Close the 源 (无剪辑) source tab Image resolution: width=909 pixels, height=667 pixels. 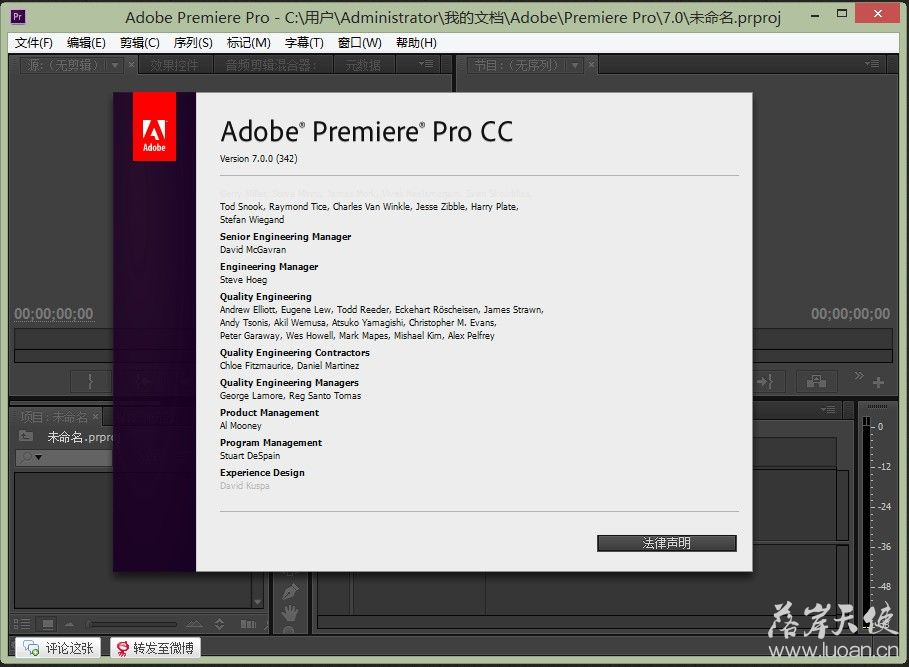(132, 64)
